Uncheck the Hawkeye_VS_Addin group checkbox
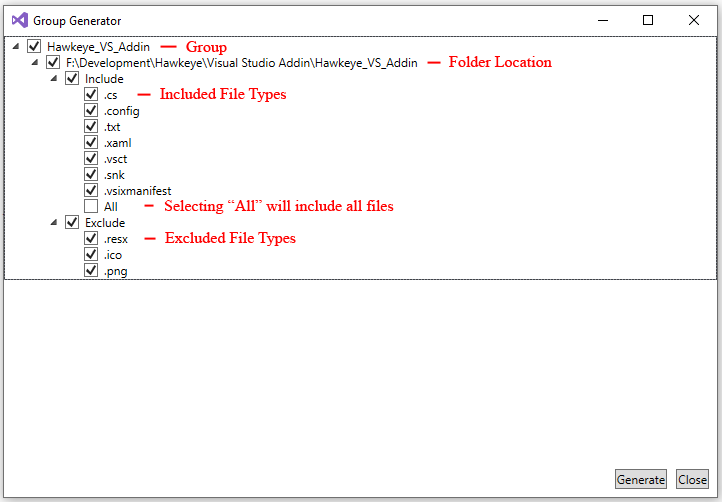This screenshot has width=722, height=502. pos(34,46)
